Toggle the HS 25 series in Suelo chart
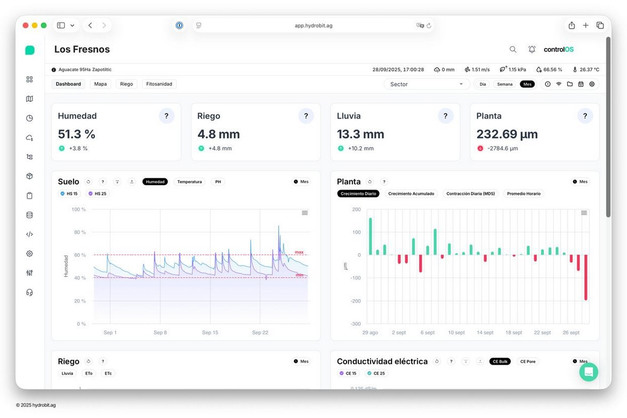 point(98,193)
